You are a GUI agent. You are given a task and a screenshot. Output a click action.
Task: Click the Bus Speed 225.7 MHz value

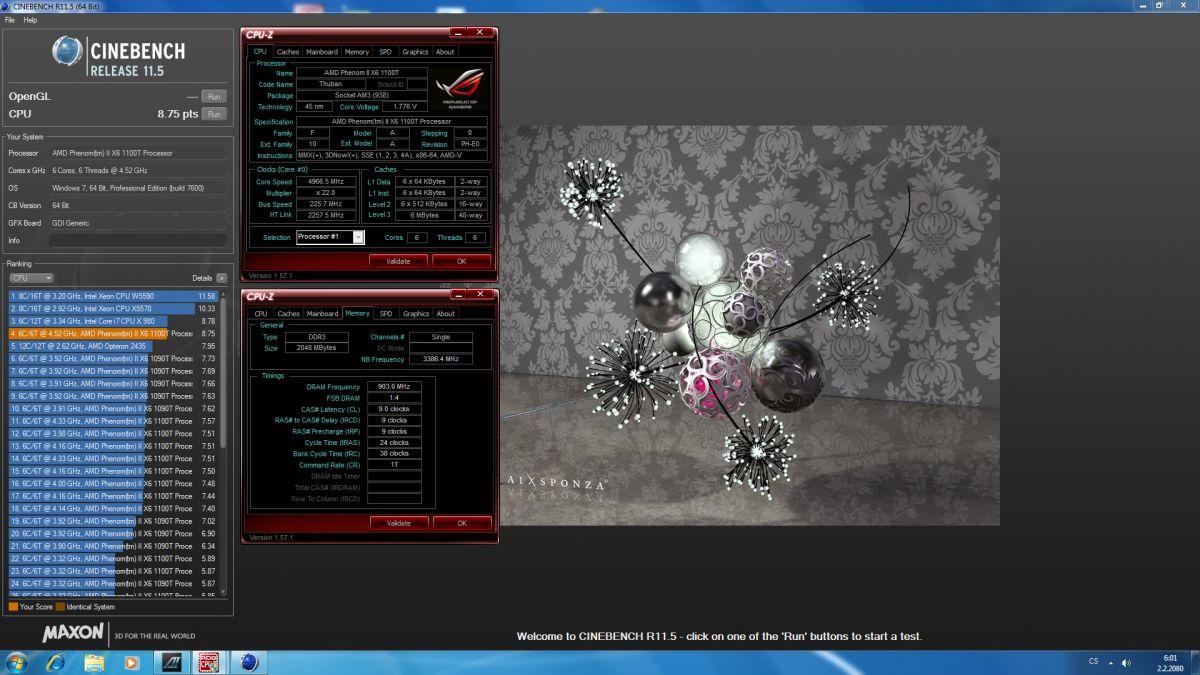[326, 204]
